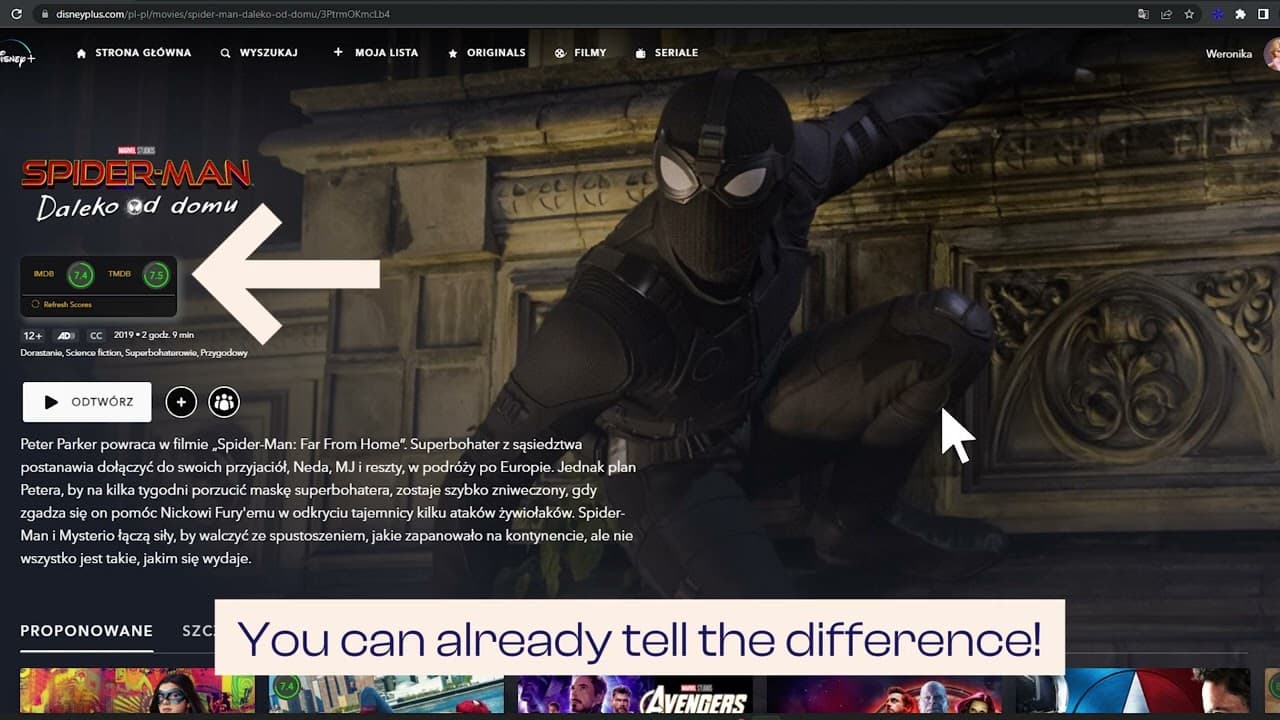The width and height of the screenshot is (1280, 720).
Task: Open the Thanos purple-faced movie thumbnail
Action: pos(884,691)
